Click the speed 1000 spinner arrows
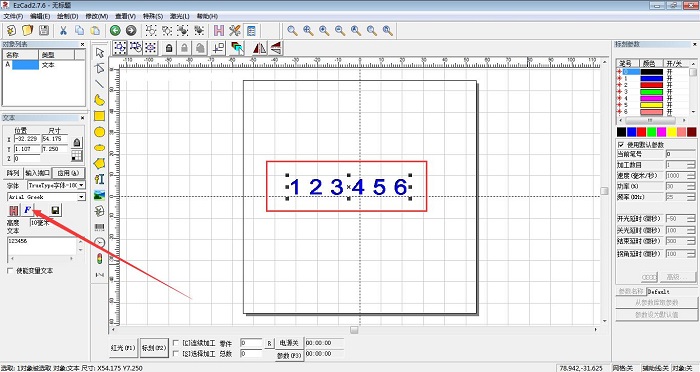 coord(691,176)
